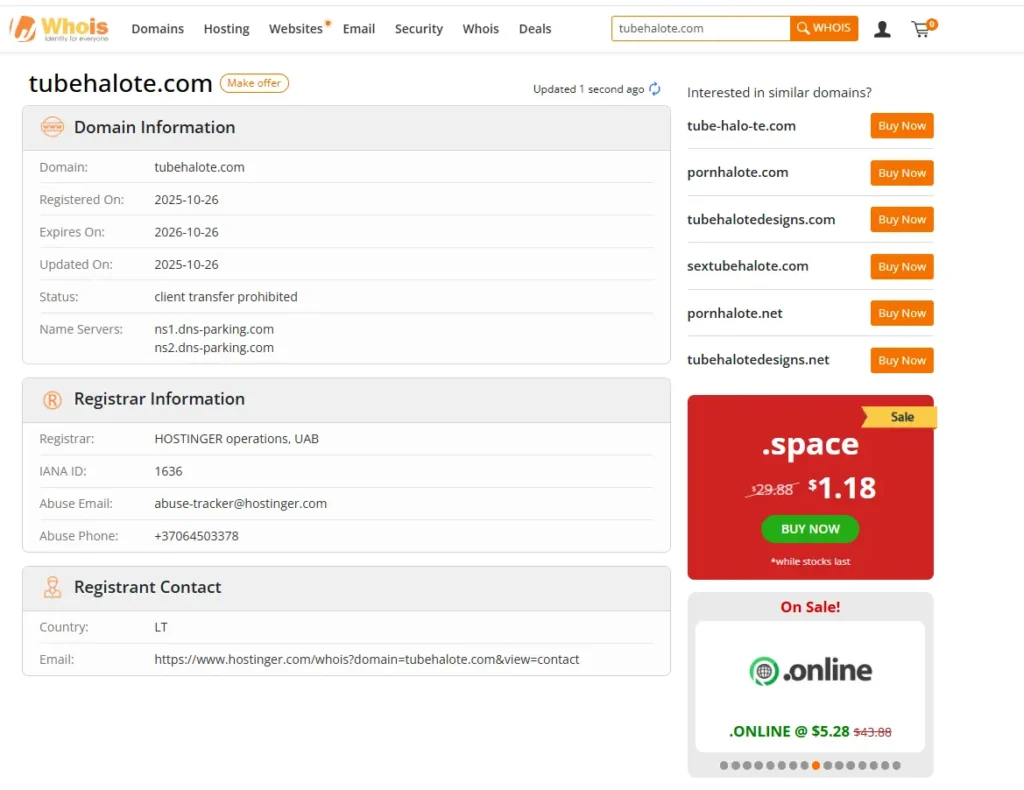Click the Sale ribbon on .space ad
This screenshot has height=790, width=1024.
click(x=900, y=417)
